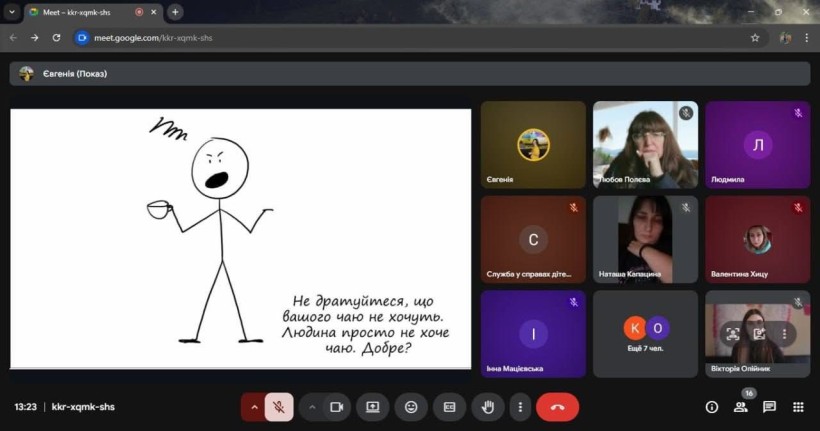
Task: Open the emoji reactions button
Action: [x=411, y=407]
